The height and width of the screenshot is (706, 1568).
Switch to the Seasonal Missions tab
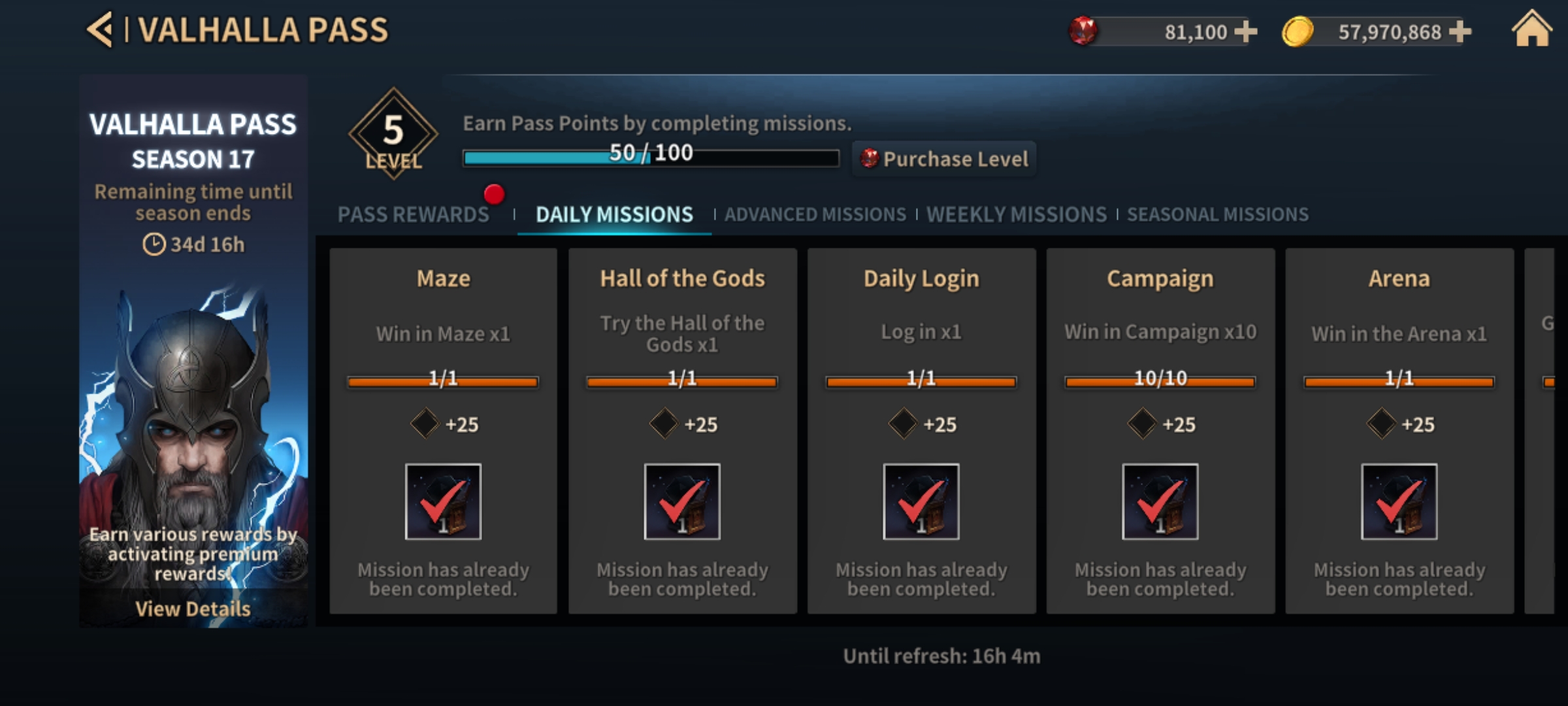tap(1218, 214)
